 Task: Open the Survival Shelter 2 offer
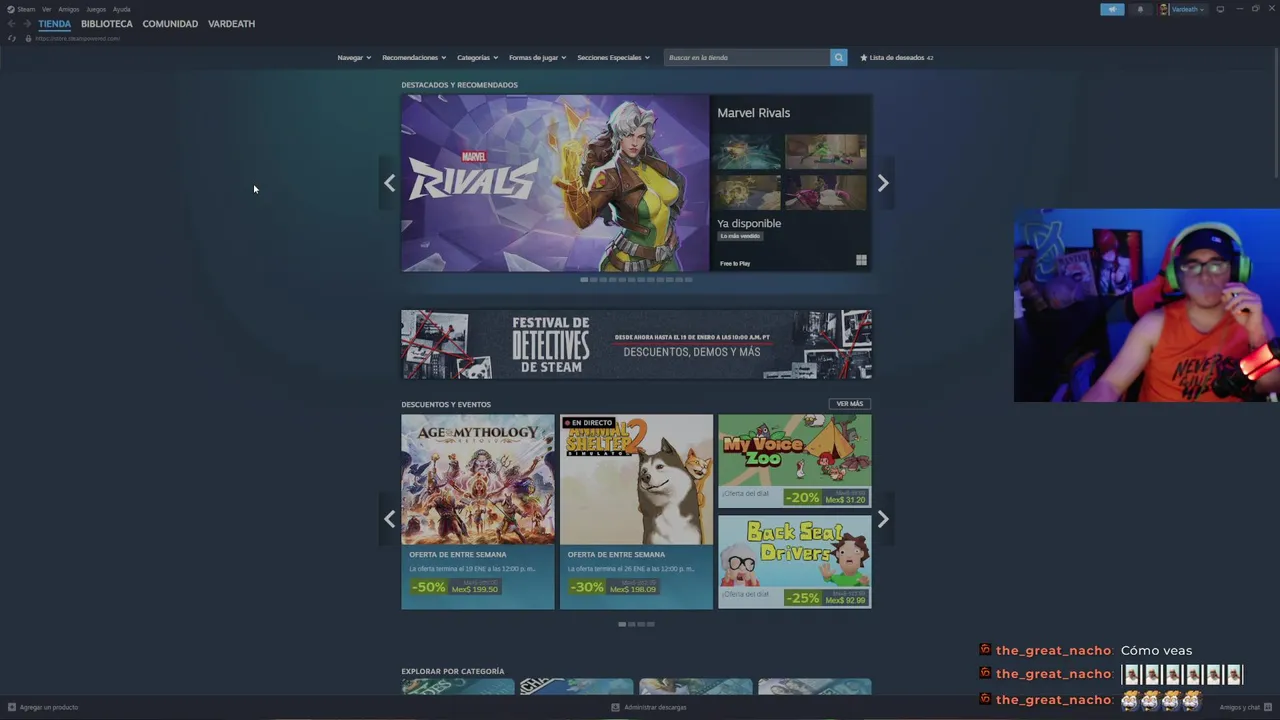636,512
